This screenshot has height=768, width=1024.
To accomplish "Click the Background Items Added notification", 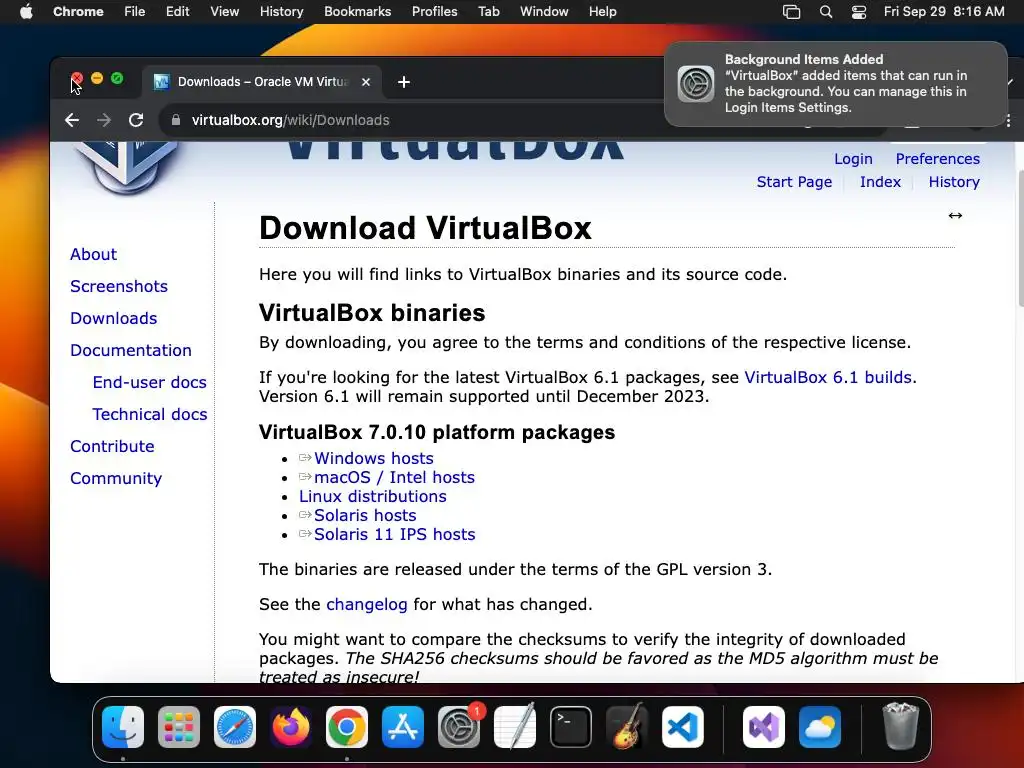I will 836,84.
